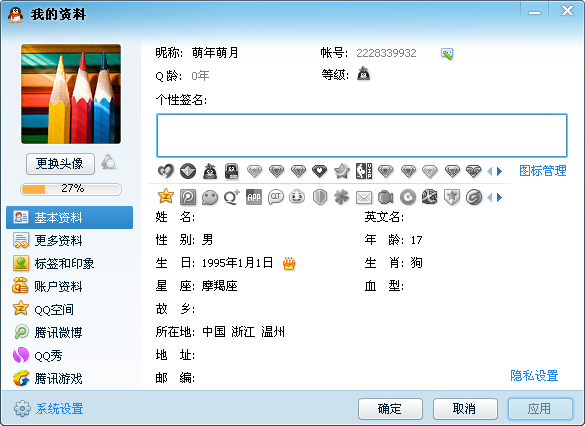Click the black diamond with heart icon
Viewport: 585px width, 426px height.
coord(320,171)
